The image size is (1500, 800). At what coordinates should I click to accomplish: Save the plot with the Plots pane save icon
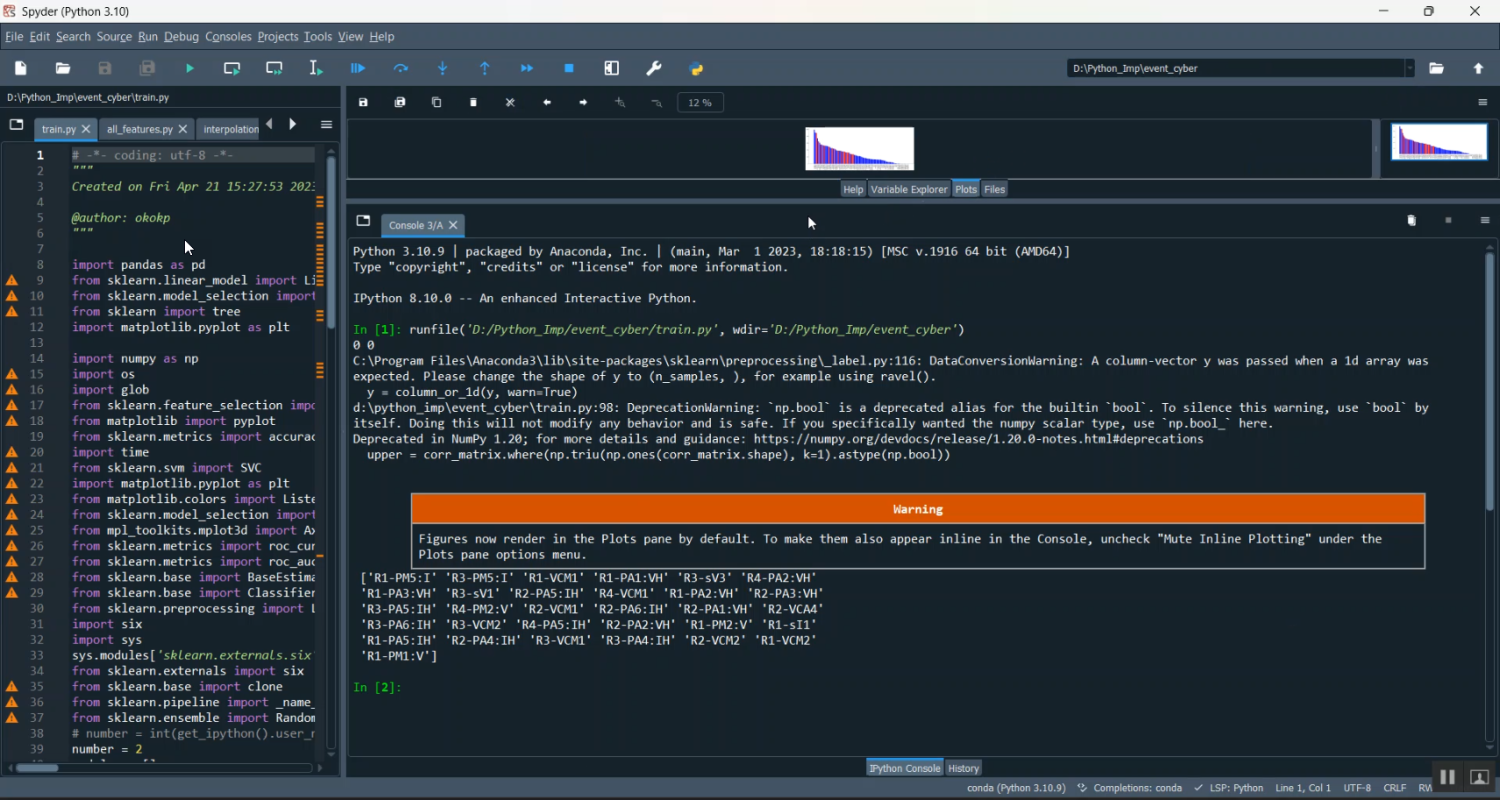[363, 102]
